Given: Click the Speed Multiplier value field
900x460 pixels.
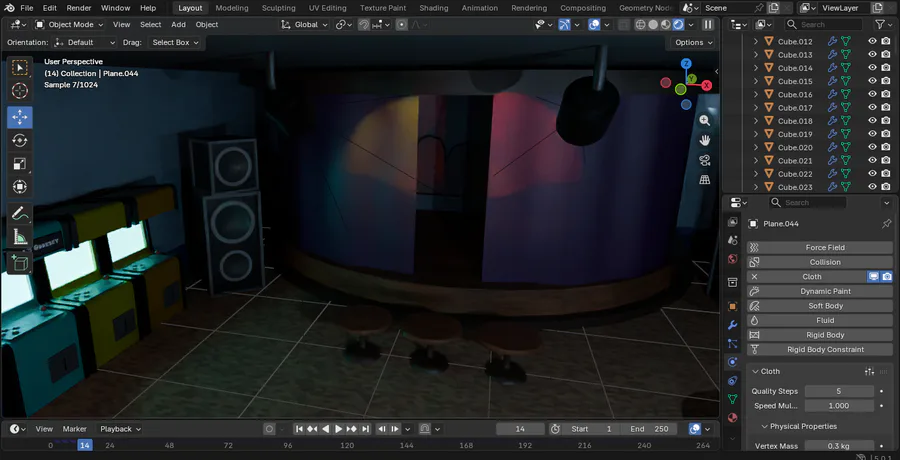Looking at the screenshot, I should (838, 406).
